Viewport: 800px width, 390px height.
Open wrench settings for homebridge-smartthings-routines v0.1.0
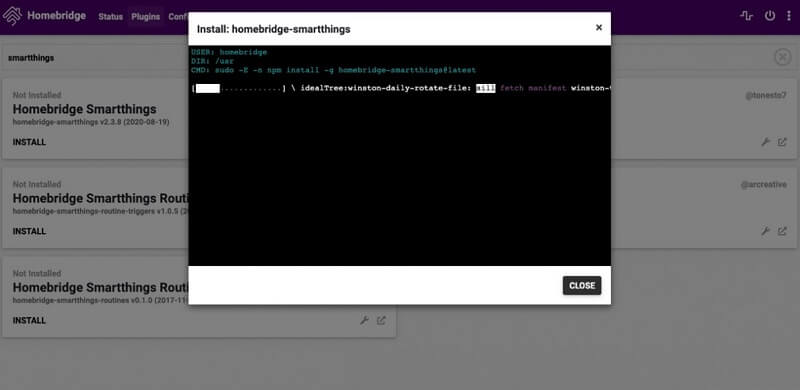[x=364, y=321]
